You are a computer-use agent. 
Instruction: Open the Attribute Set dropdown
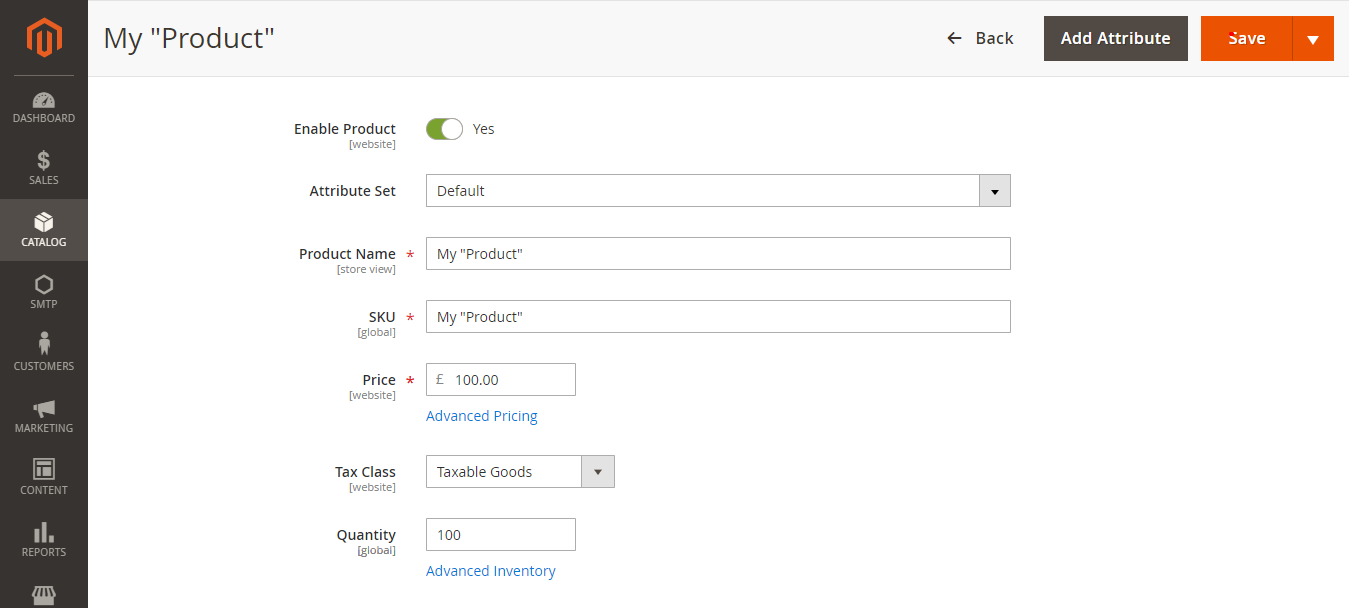pos(994,190)
